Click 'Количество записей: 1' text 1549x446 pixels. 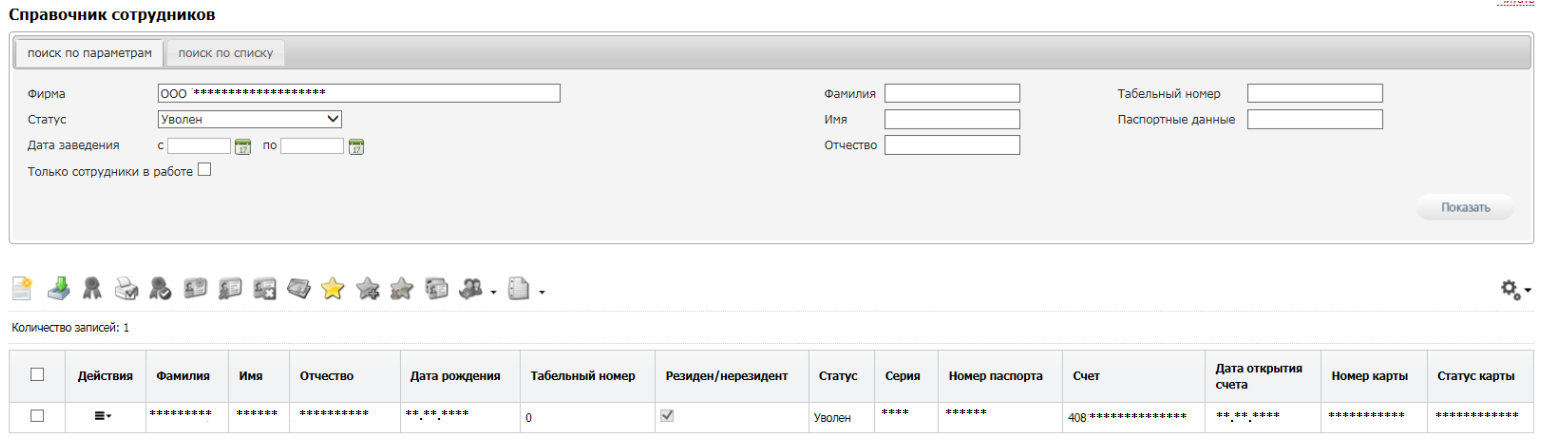71,327
